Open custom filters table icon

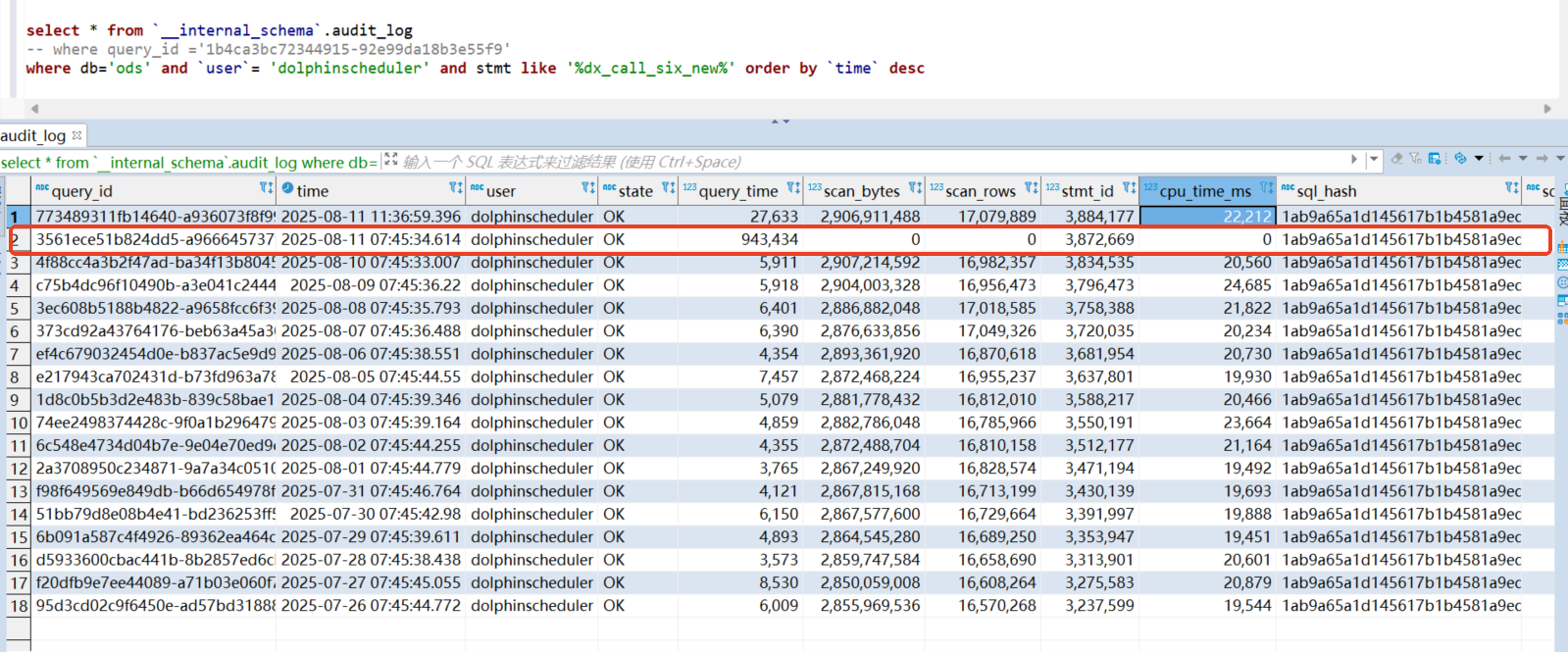pyautogui.click(x=1435, y=159)
